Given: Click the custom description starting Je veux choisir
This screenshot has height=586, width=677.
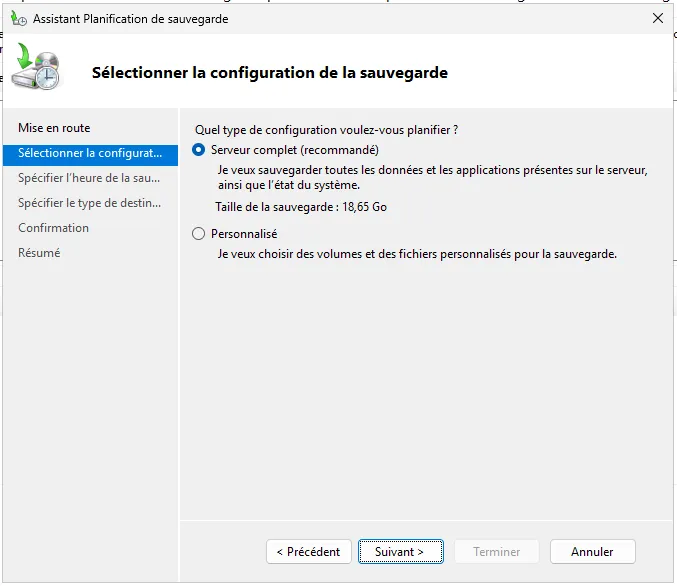Looking at the screenshot, I should click(x=417, y=254).
